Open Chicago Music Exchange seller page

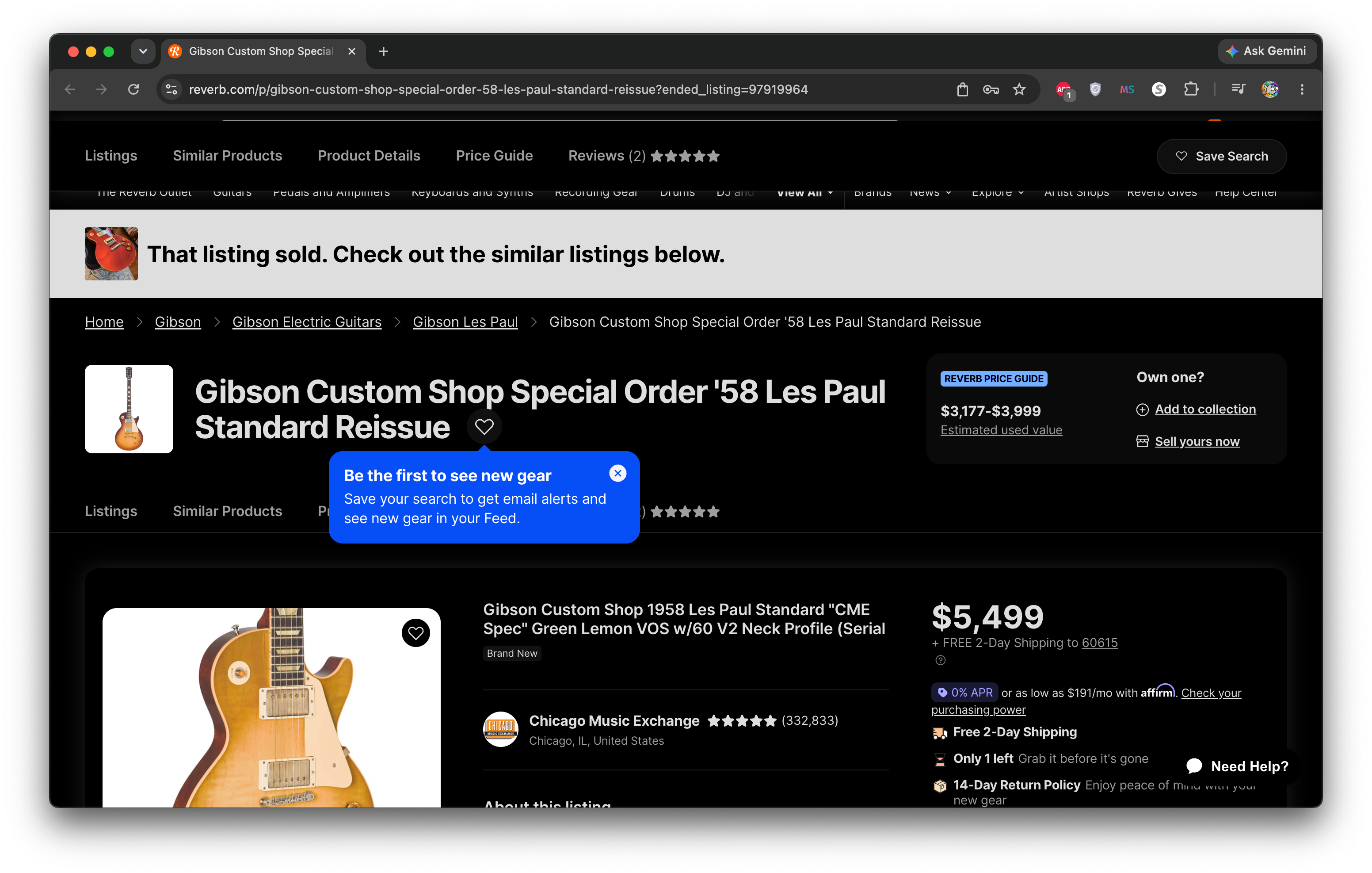click(614, 721)
